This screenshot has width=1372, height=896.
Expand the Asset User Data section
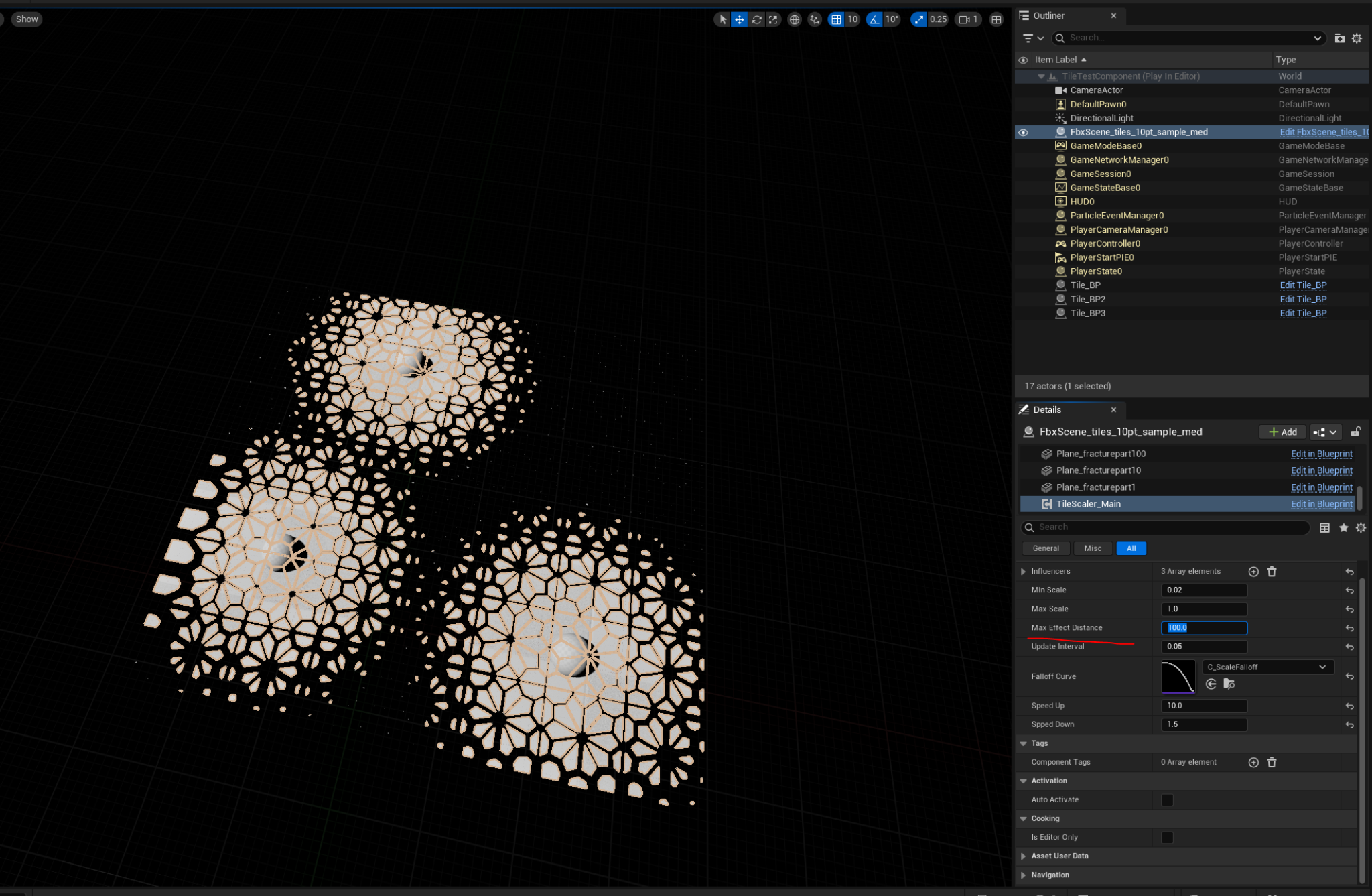coord(1023,856)
